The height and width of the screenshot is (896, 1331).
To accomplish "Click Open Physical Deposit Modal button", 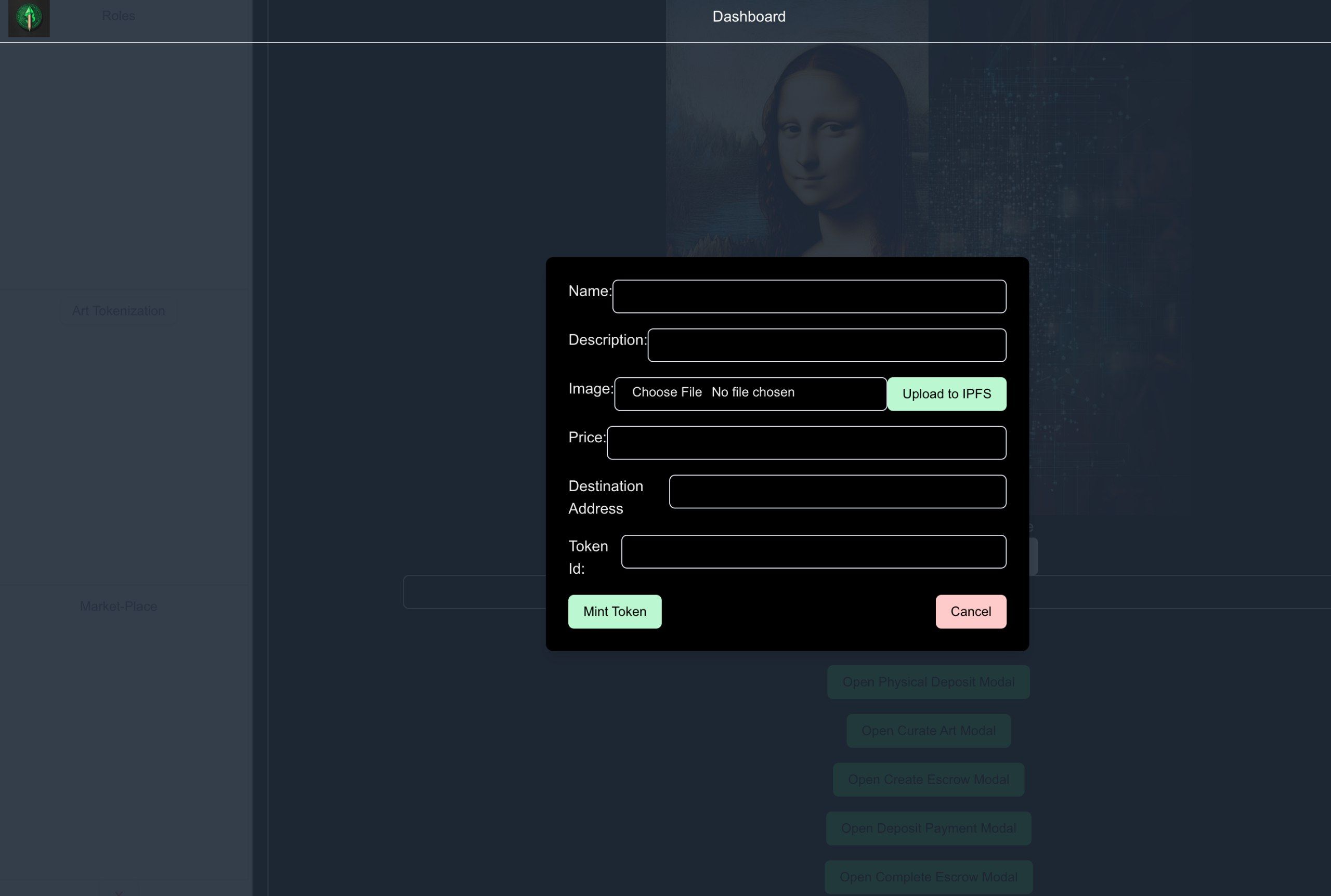I will [929, 682].
